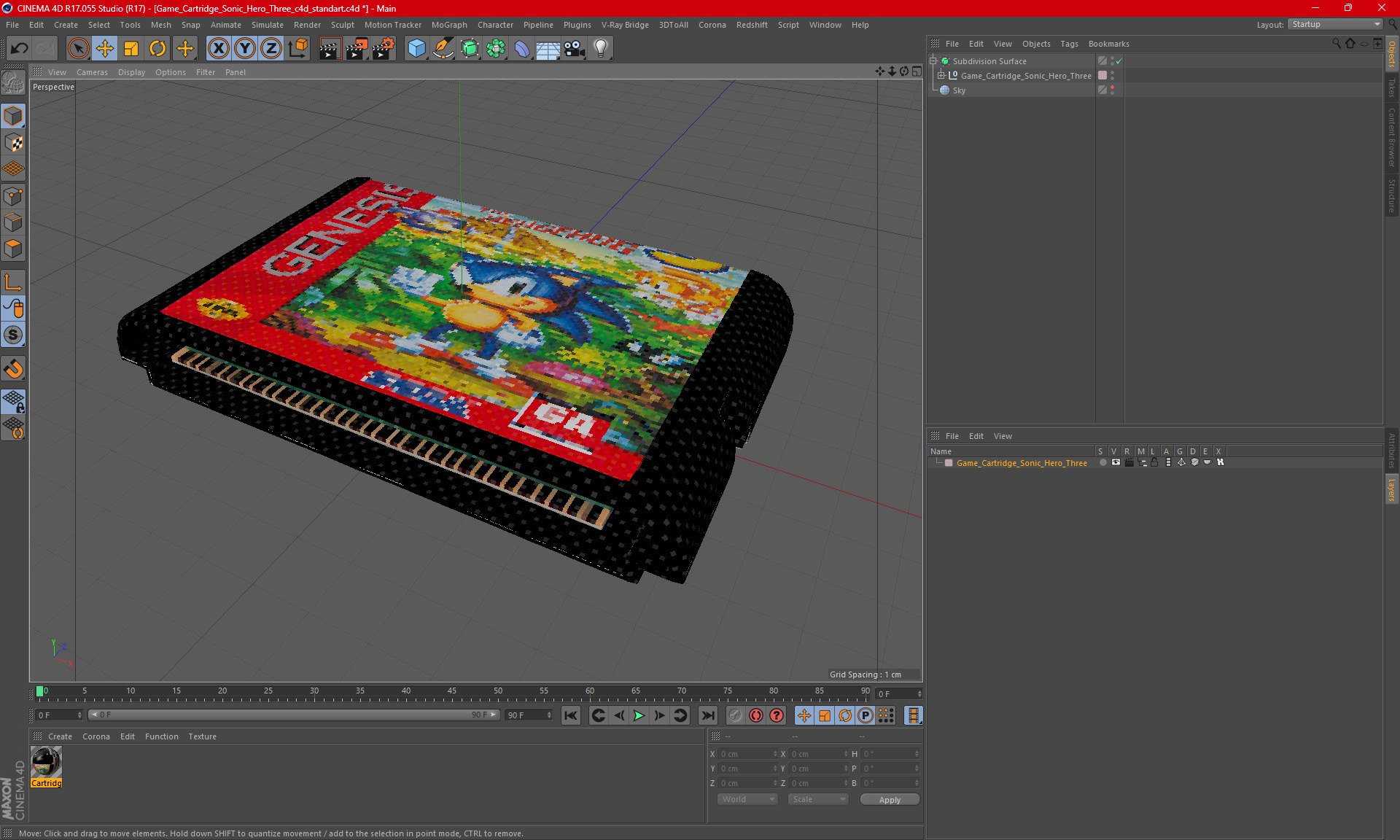Go to end of animation
Screen dimensions: 1400x840
pyautogui.click(x=707, y=715)
